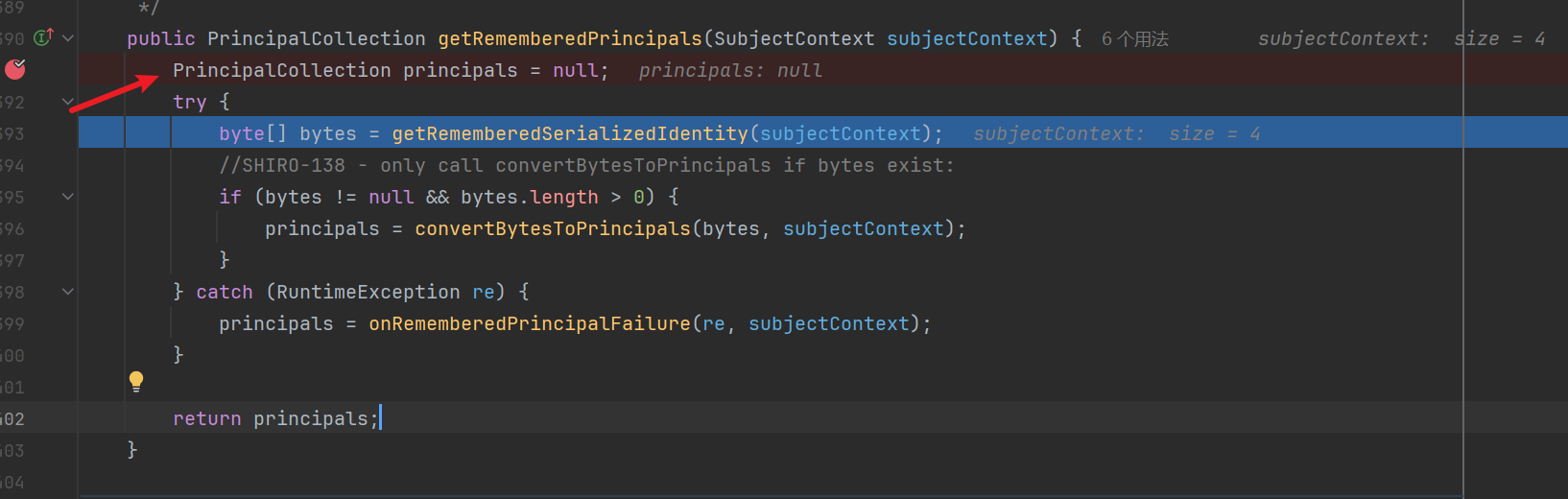Collapse the try block fold arrow

[68, 102]
